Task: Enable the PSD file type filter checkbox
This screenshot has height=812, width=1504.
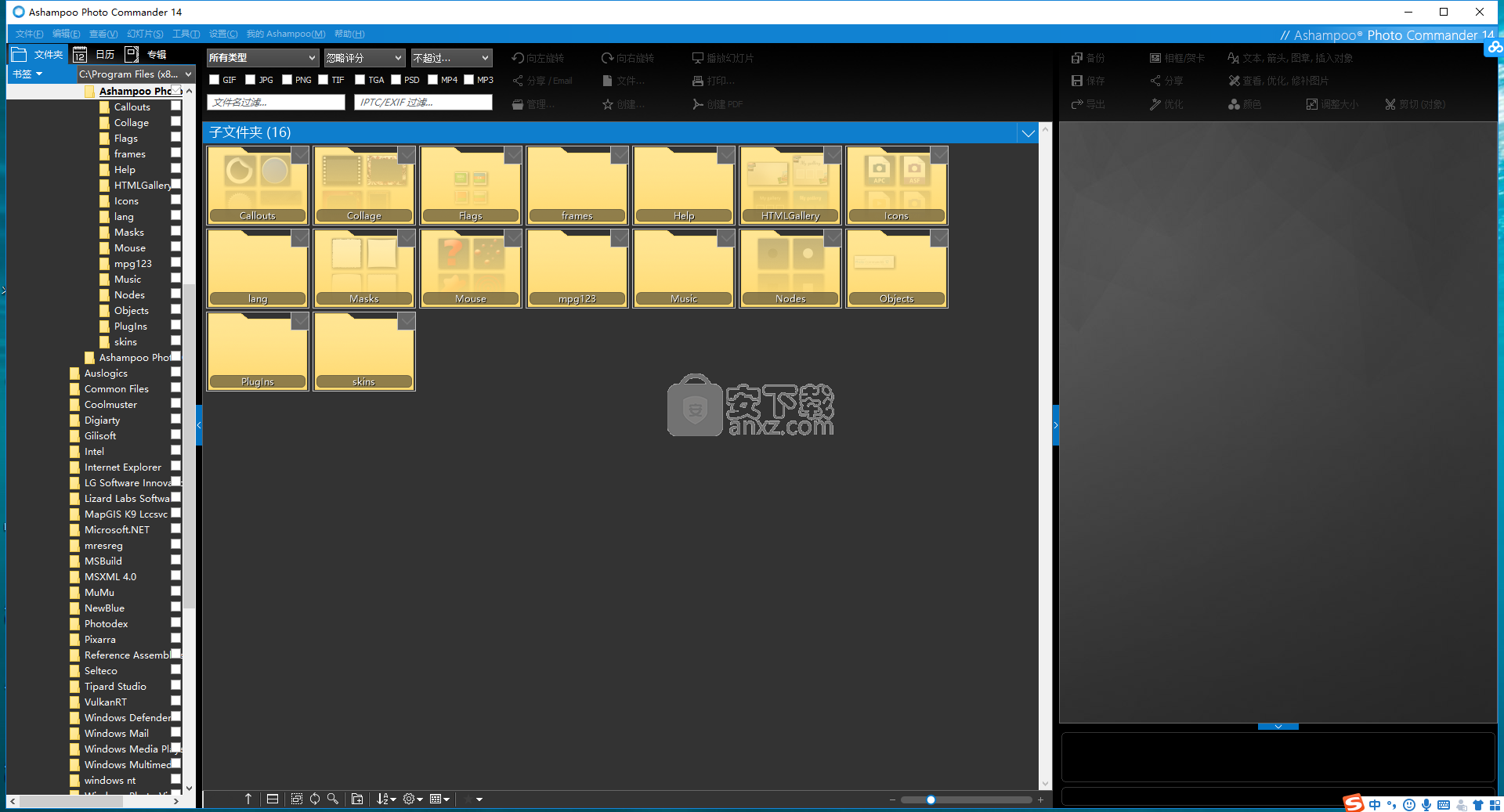Action: pyautogui.click(x=396, y=80)
